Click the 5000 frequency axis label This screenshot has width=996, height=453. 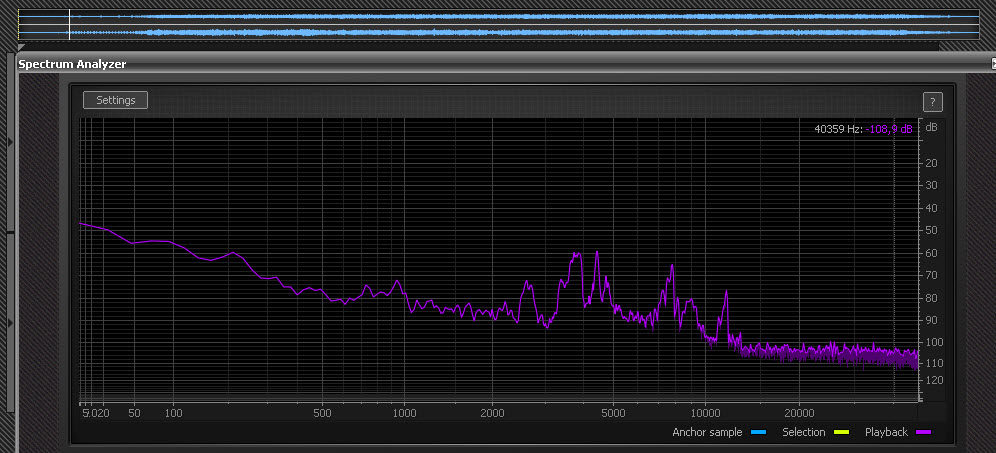[613, 413]
